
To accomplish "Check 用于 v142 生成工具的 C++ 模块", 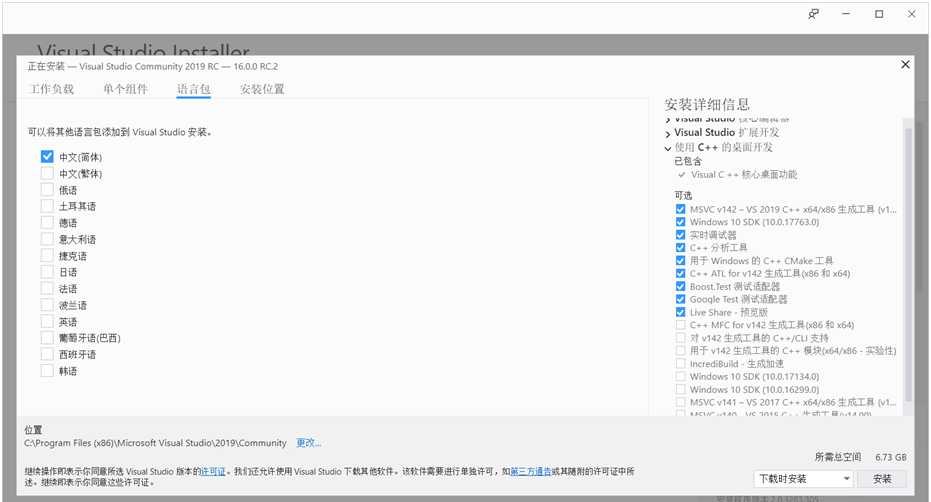I will click(x=680, y=351).
